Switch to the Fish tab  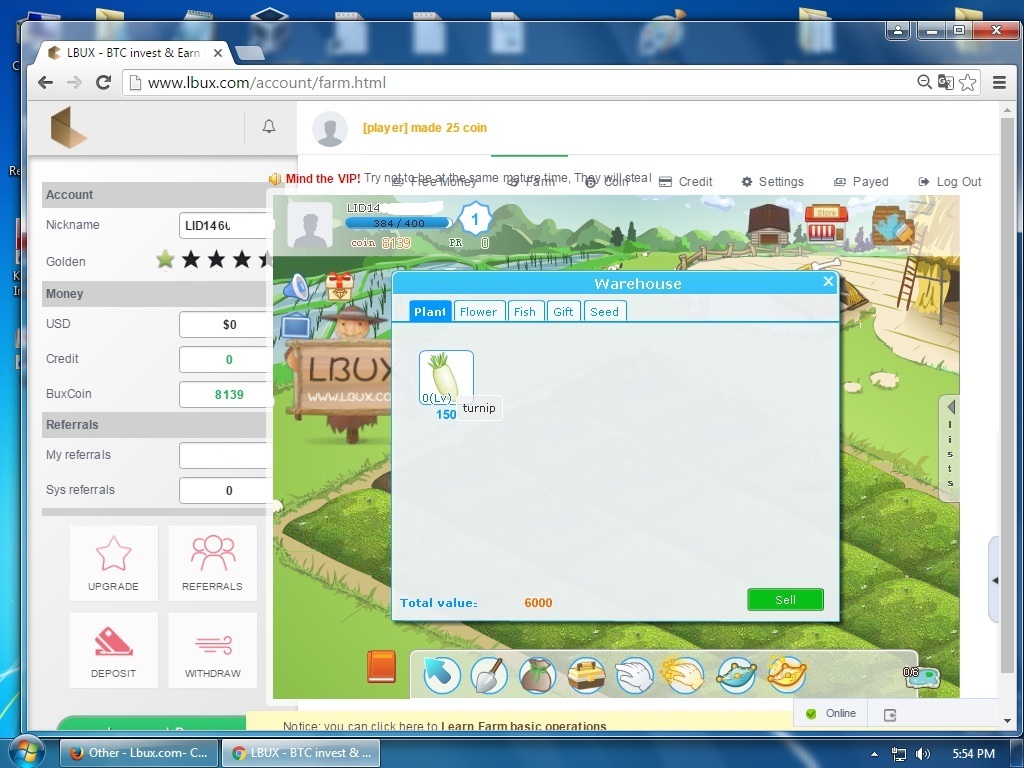click(x=524, y=312)
